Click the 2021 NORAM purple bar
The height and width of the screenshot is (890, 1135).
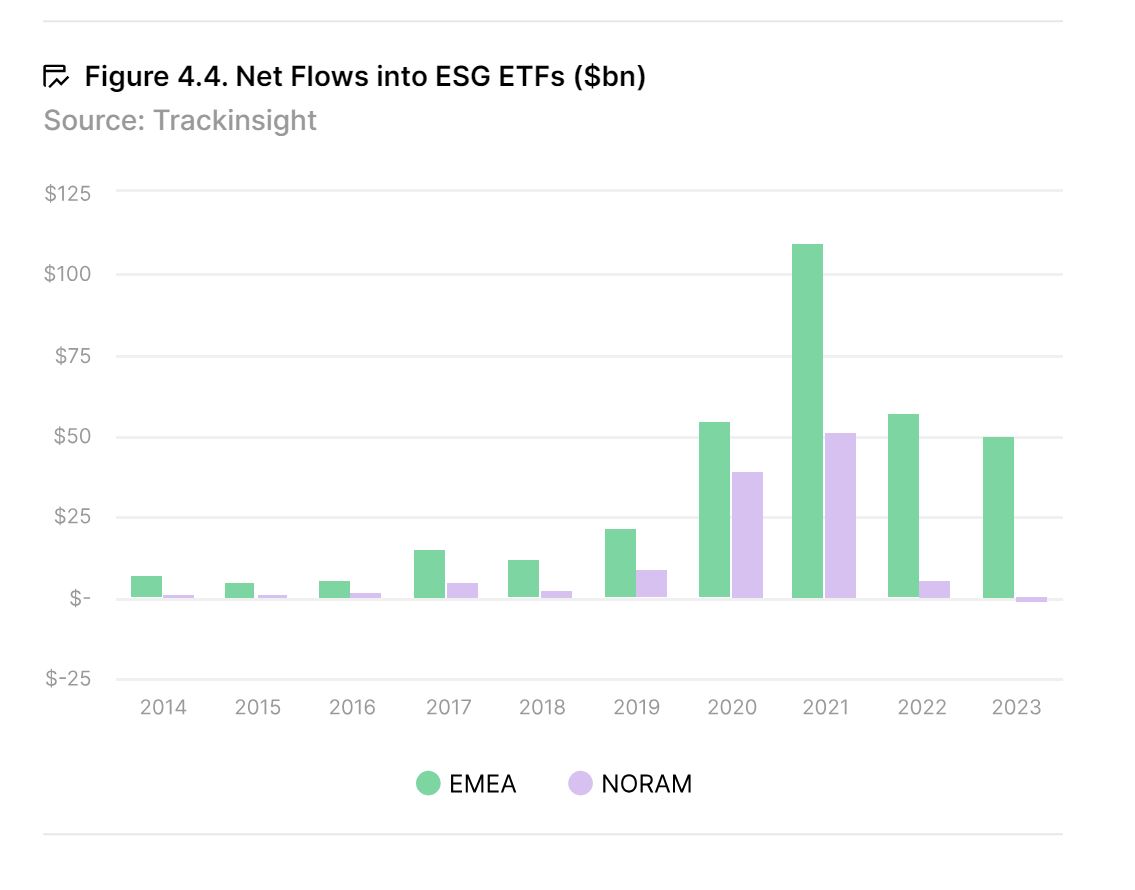pyautogui.click(x=840, y=515)
